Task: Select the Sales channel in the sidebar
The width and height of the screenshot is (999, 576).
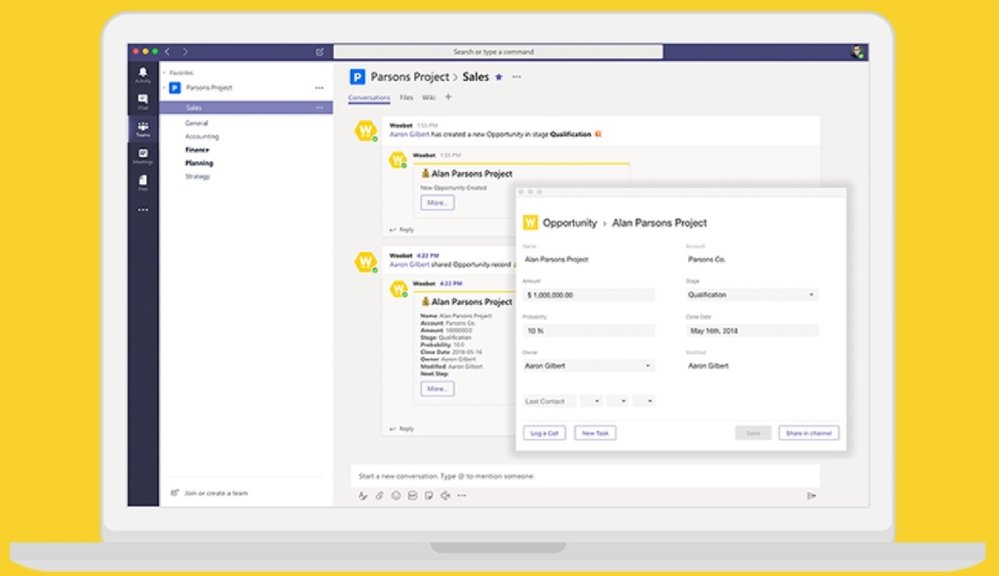Action: click(x=246, y=108)
